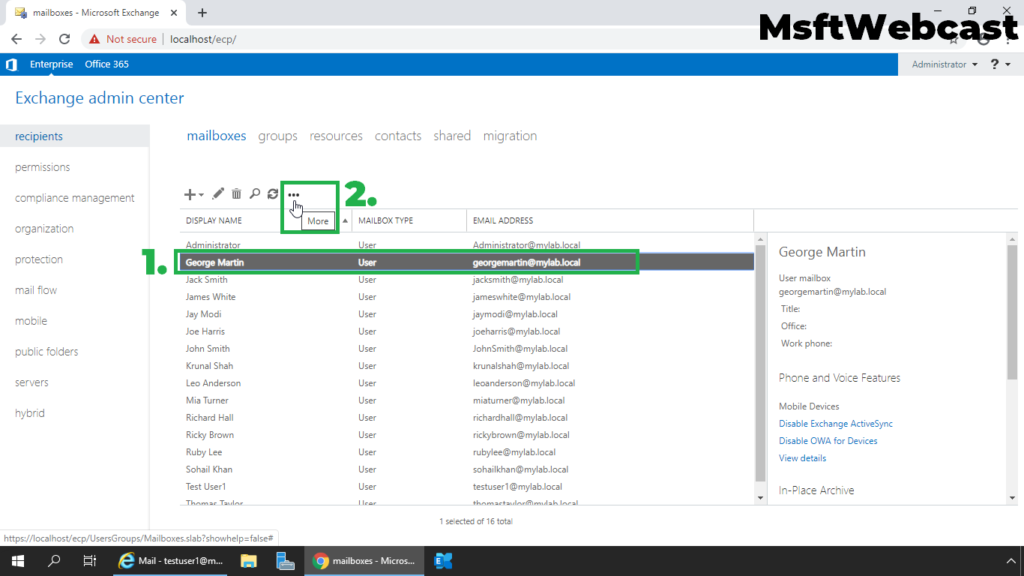This screenshot has height=576, width=1024.
Task: Click leoanderson@mylab.local email cell
Action: coord(524,383)
